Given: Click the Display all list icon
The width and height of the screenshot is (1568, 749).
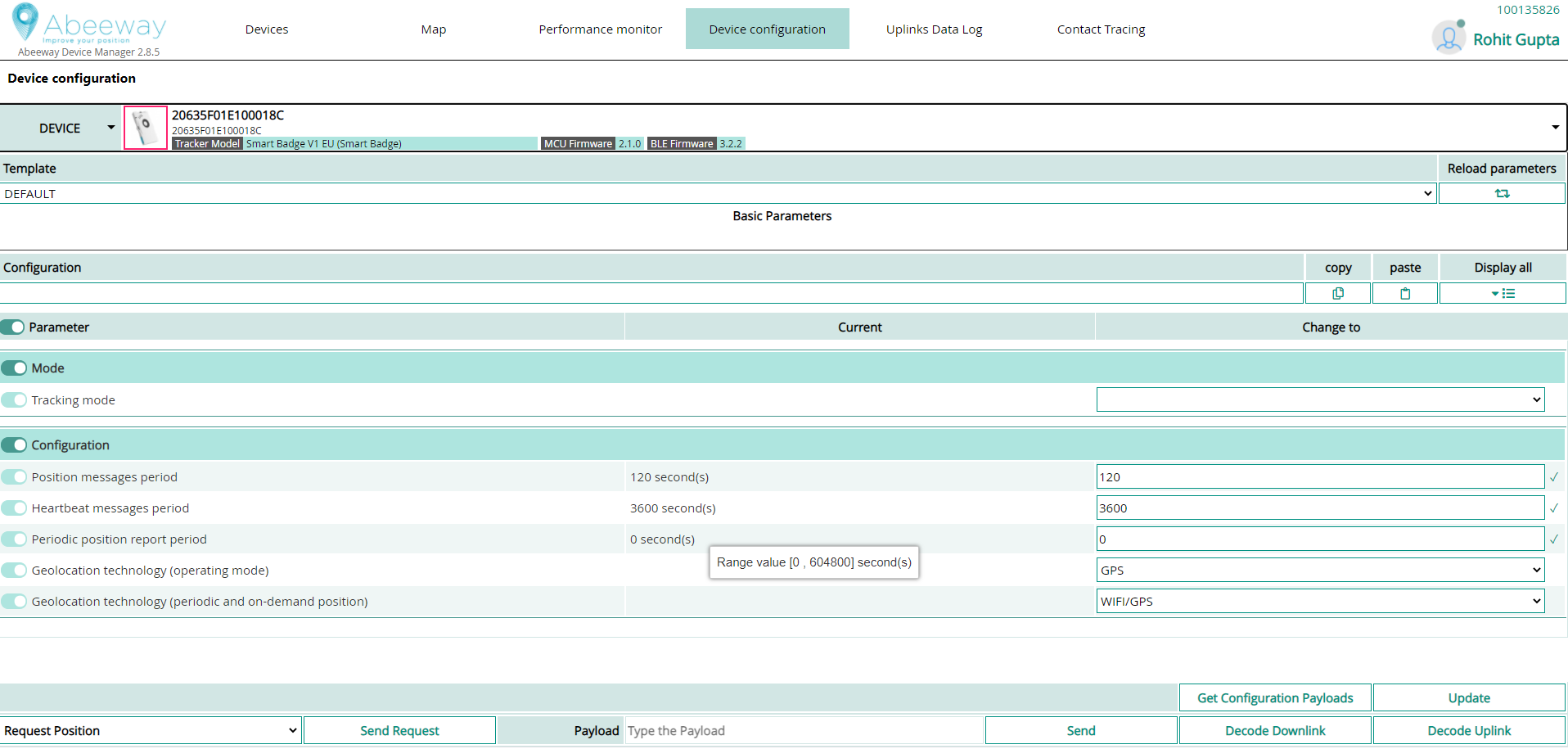Looking at the screenshot, I should pos(1503,293).
